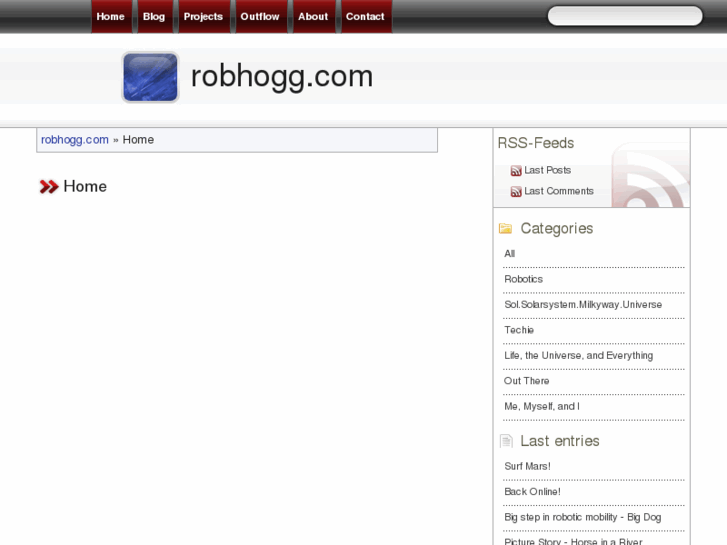Image resolution: width=727 pixels, height=545 pixels.
Task: Click the Last entries document icon
Action: [x=506, y=441]
